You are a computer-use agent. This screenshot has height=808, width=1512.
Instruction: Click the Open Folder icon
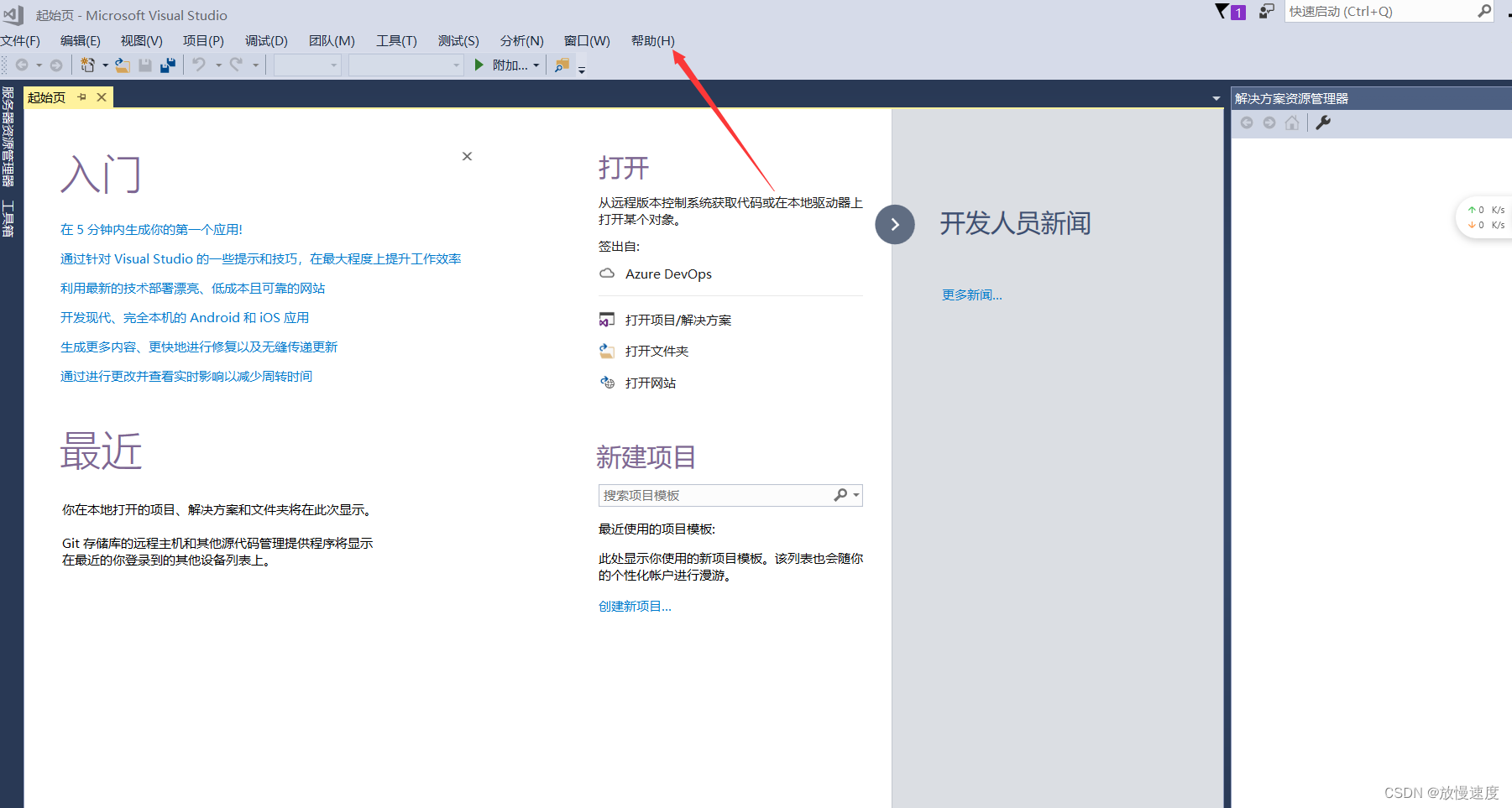(607, 351)
